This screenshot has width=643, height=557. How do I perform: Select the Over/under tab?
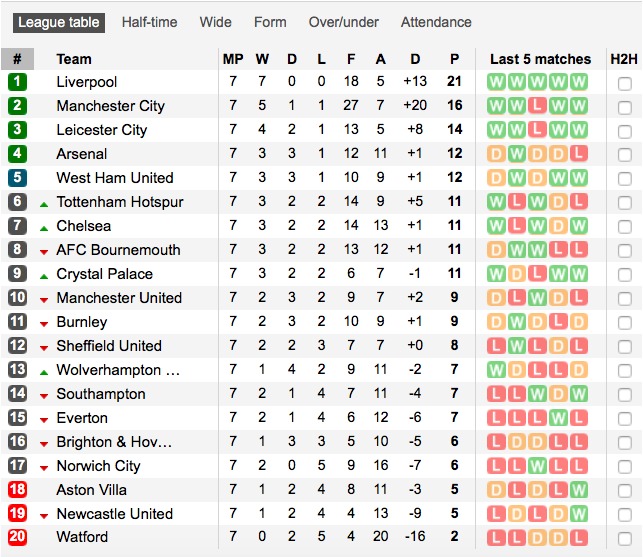(x=344, y=22)
